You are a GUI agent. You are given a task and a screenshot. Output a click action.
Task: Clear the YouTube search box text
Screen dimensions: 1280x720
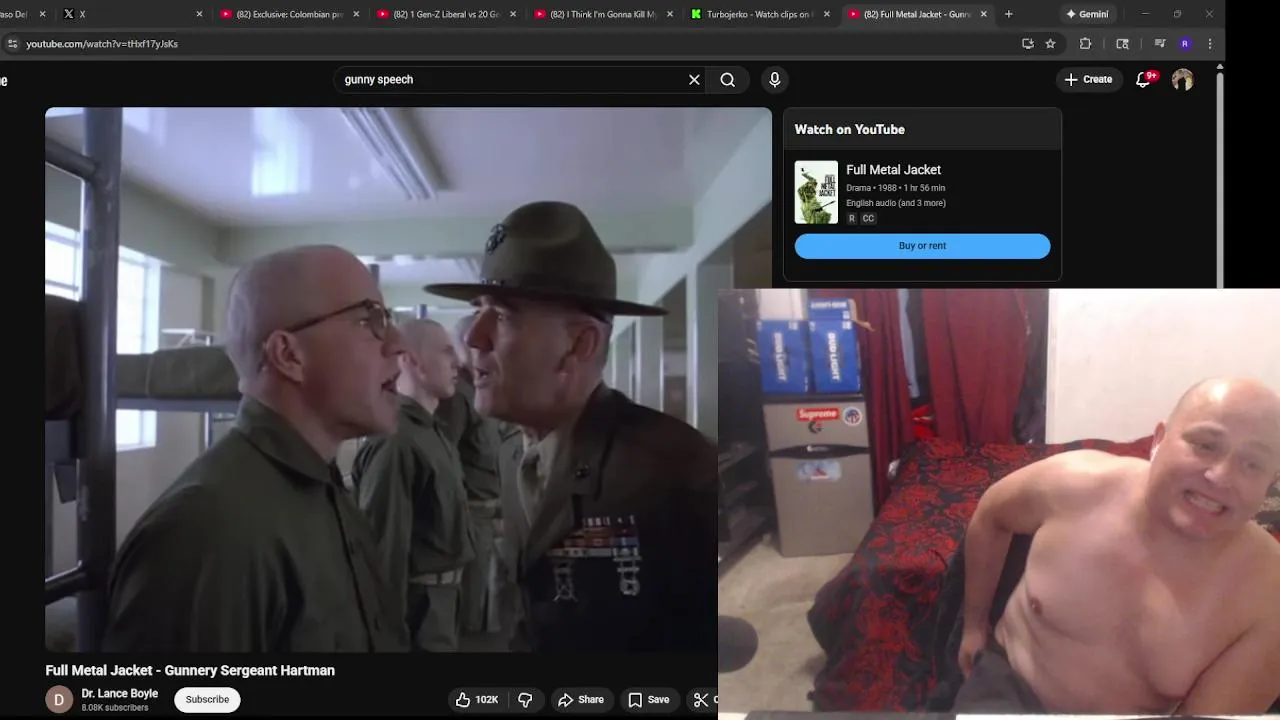tap(694, 80)
